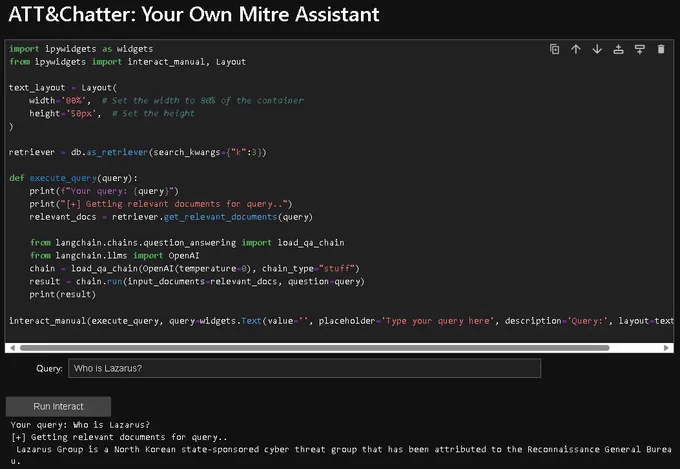Click the line 'from langchain.llms import OpenAI'
The width and height of the screenshot is (680, 469).
[x=114, y=256]
